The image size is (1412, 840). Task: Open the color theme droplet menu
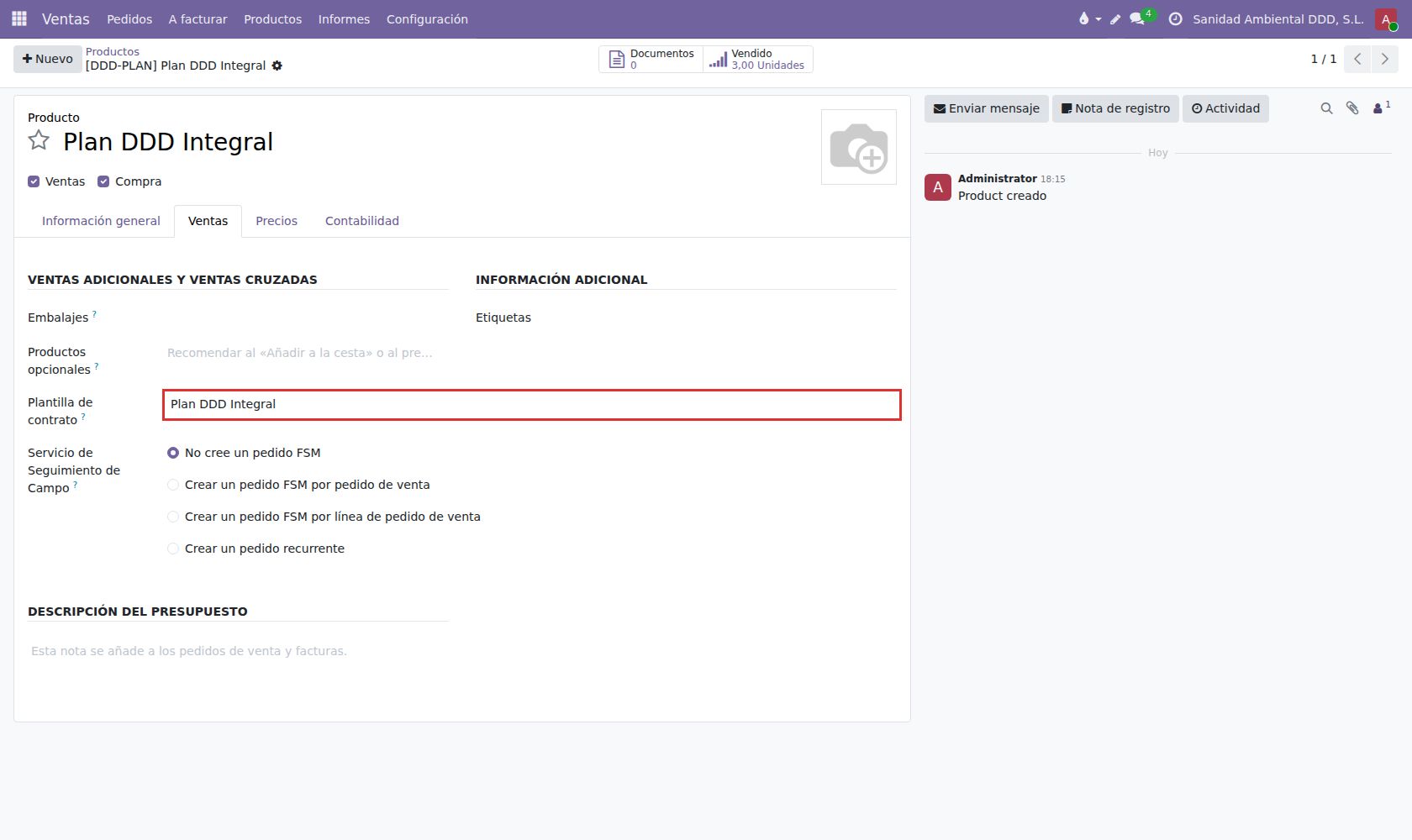click(x=1089, y=18)
